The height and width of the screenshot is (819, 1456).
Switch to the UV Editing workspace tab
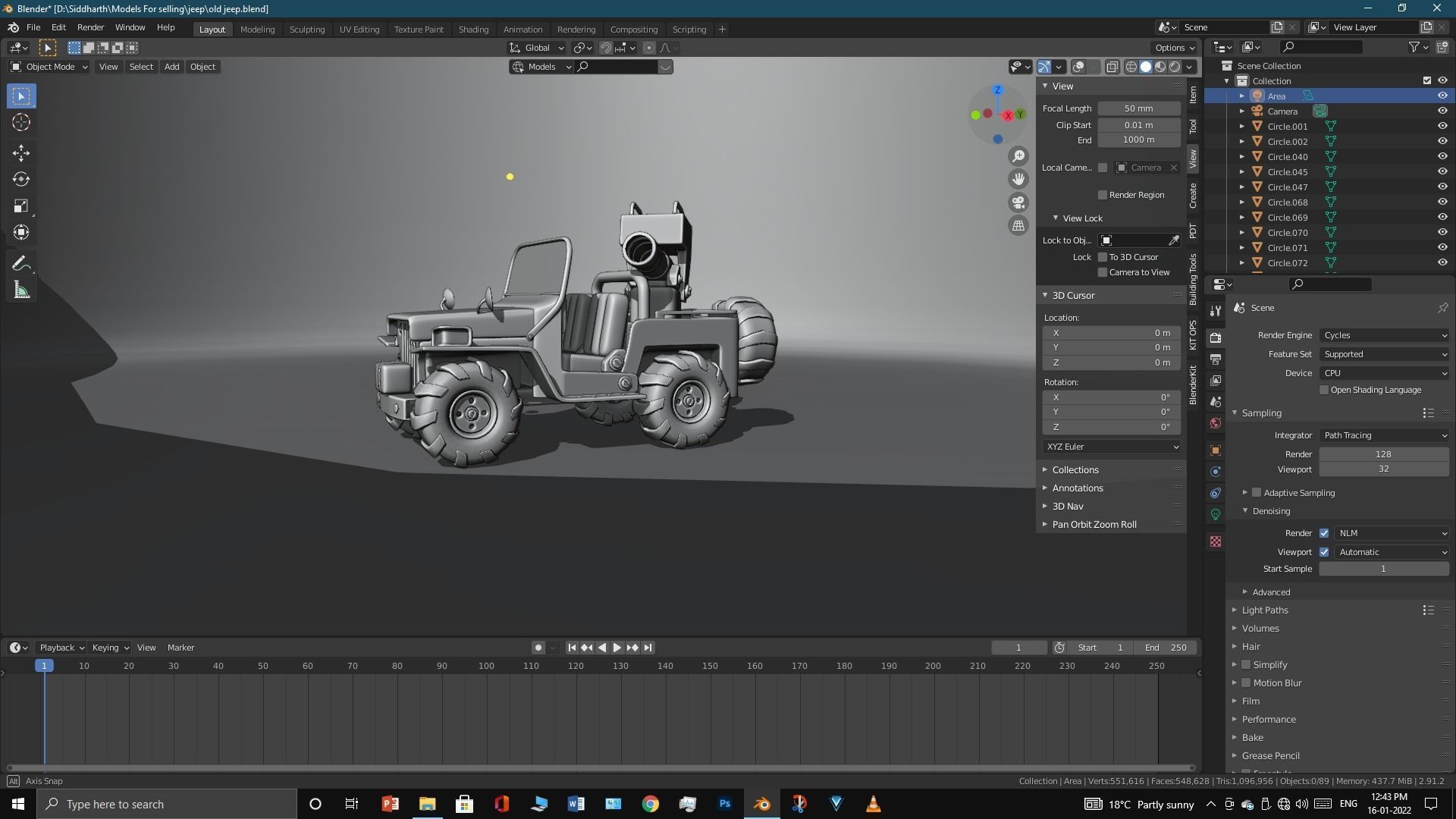click(359, 29)
